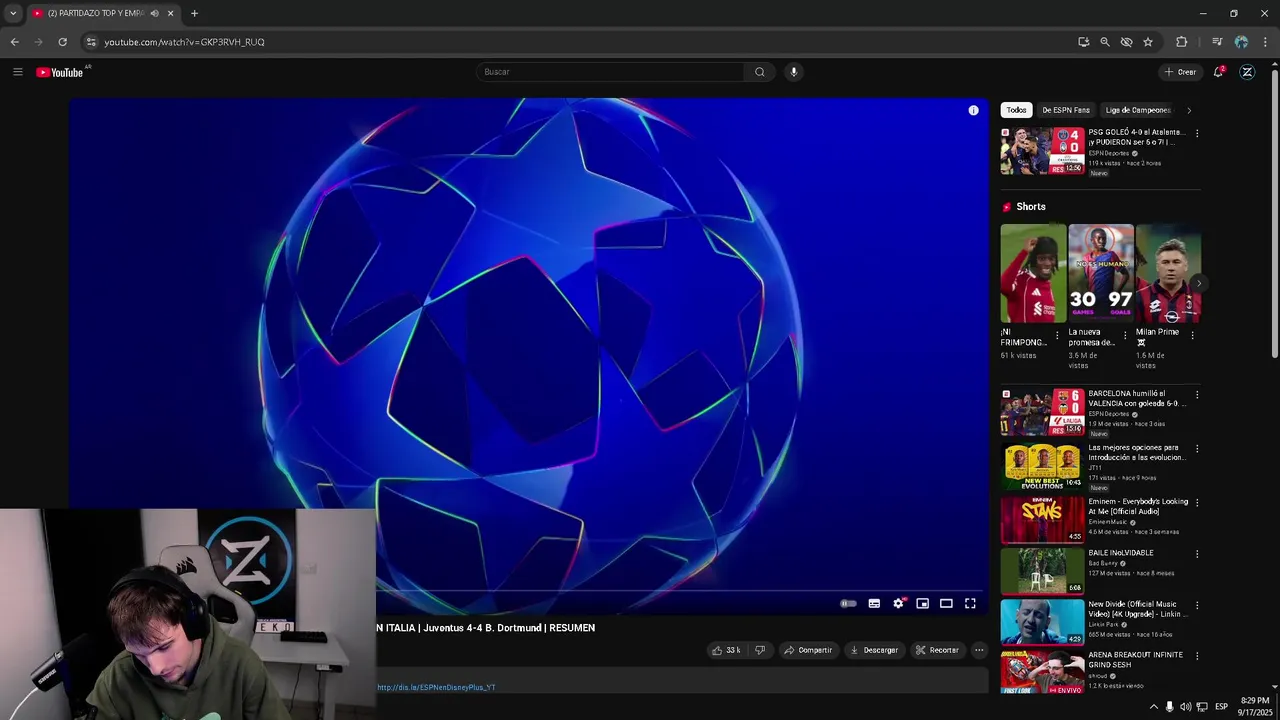Open options for the PSG GOLEÓ video

coord(1197,133)
